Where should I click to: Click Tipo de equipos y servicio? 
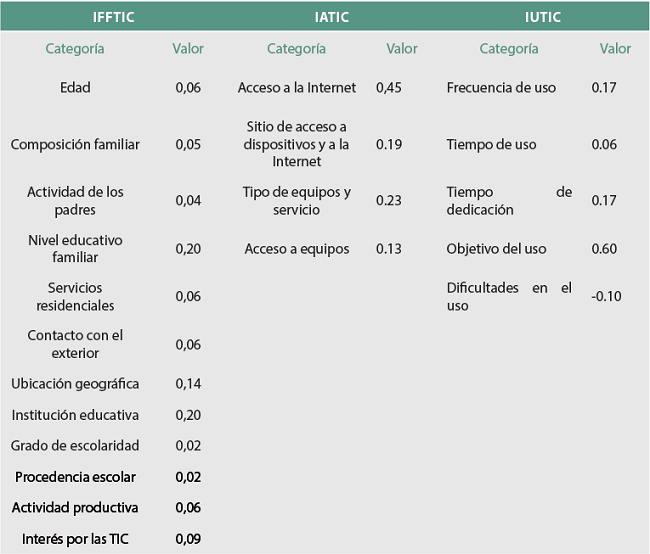tap(297, 201)
